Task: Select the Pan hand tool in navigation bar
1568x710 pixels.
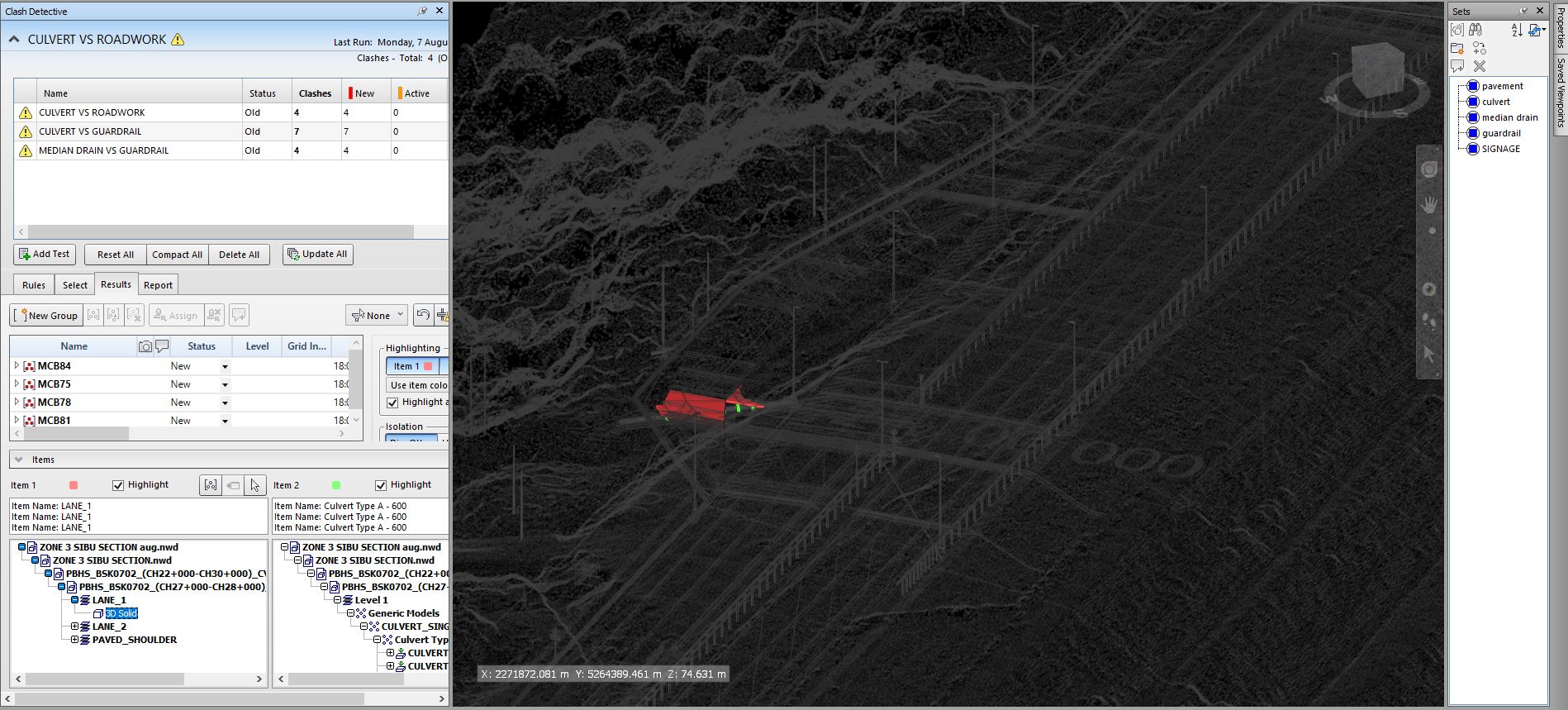Action: [x=1428, y=204]
